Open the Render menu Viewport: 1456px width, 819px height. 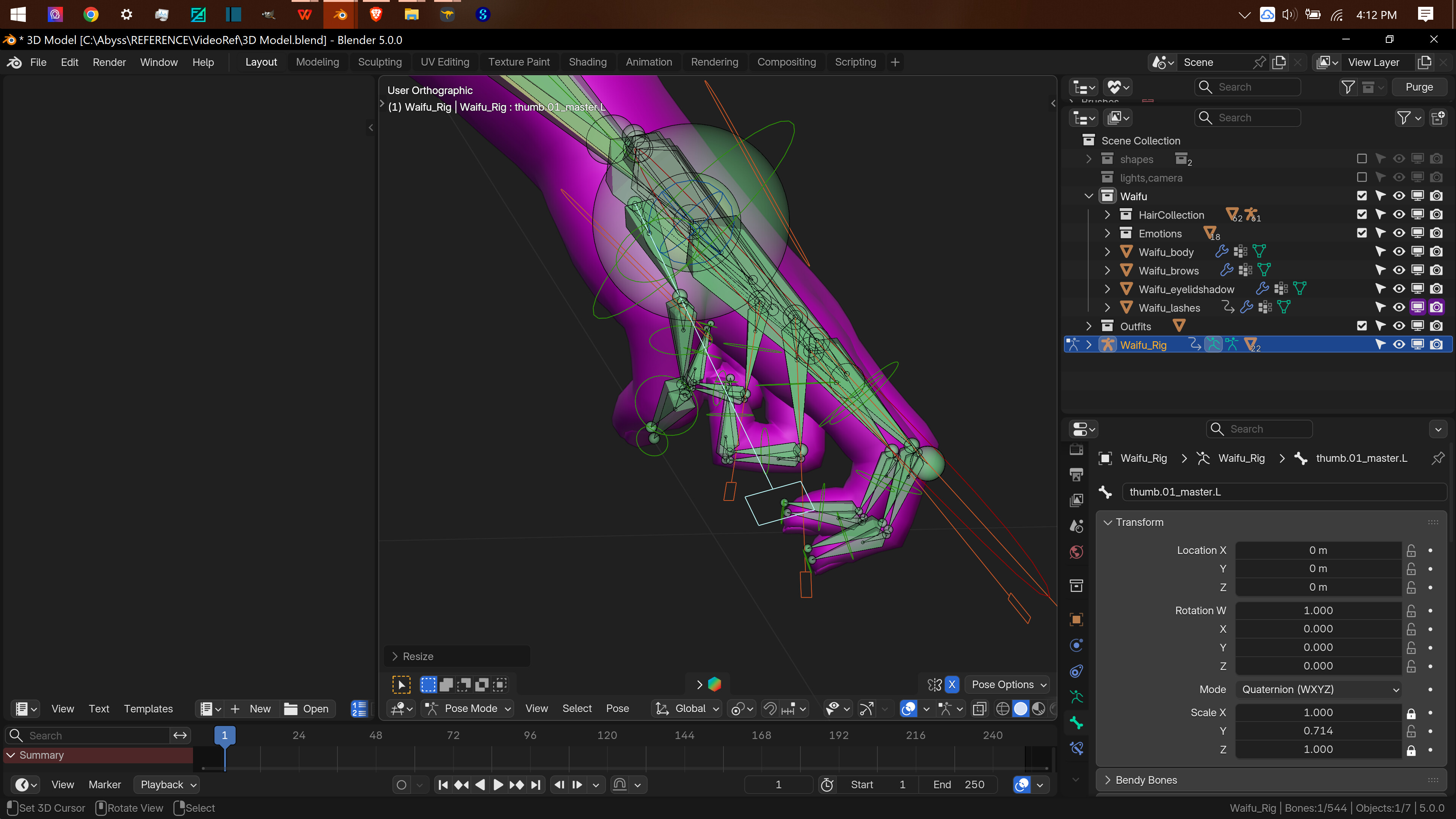[109, 62]
